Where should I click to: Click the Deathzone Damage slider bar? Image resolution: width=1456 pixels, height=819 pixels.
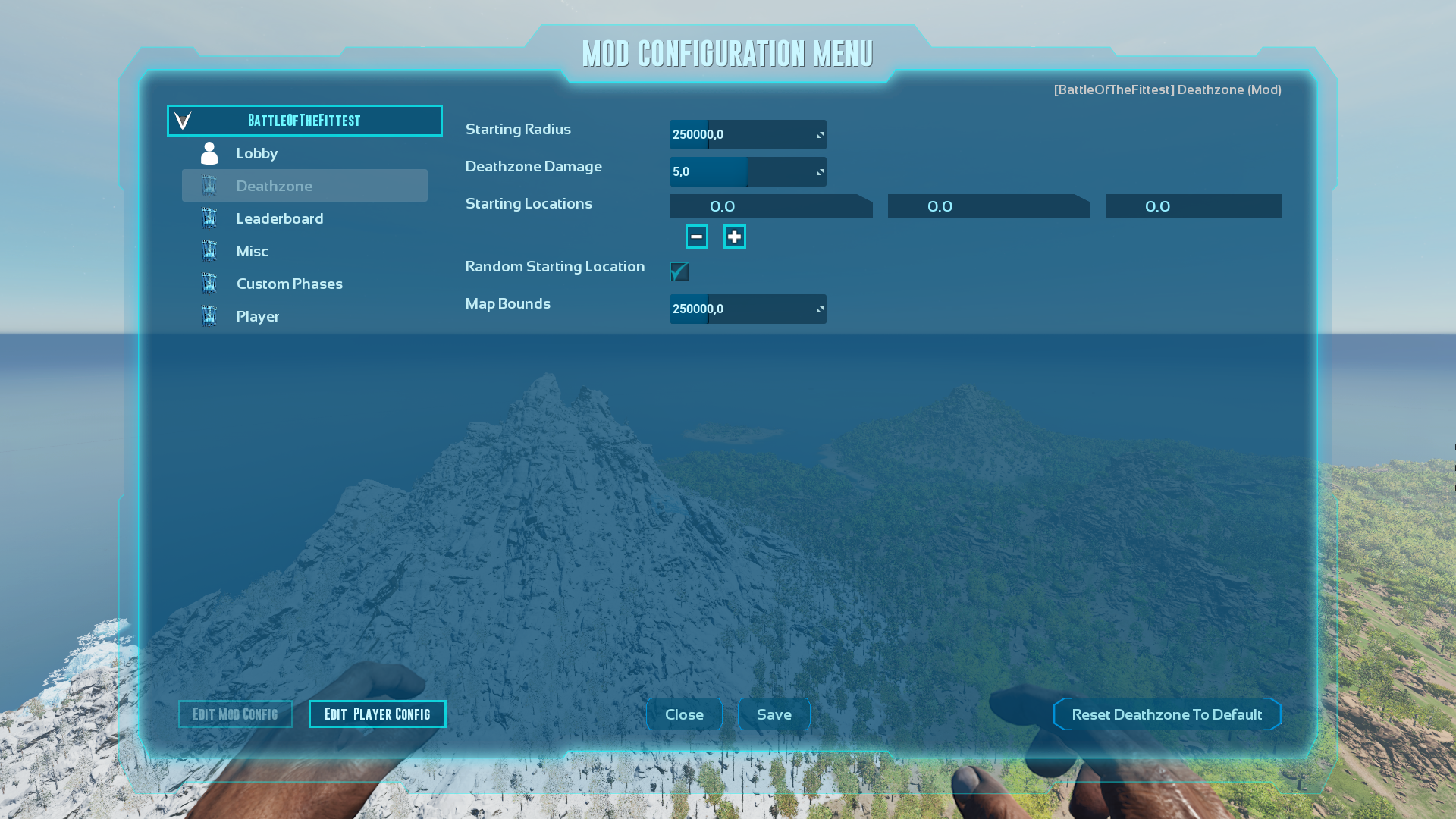[747, 172]
